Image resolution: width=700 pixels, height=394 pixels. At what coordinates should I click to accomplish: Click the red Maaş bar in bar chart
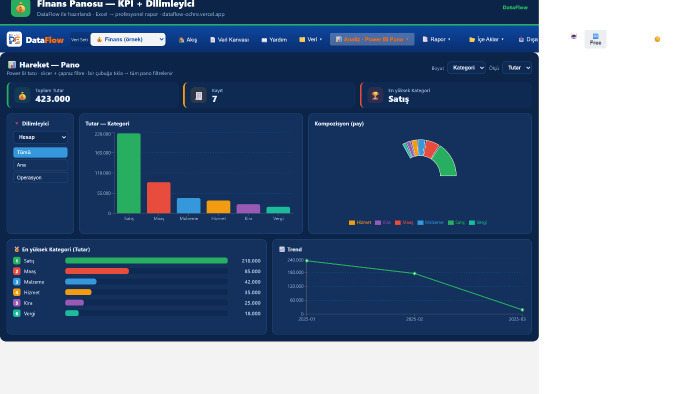tap(159, 198)
